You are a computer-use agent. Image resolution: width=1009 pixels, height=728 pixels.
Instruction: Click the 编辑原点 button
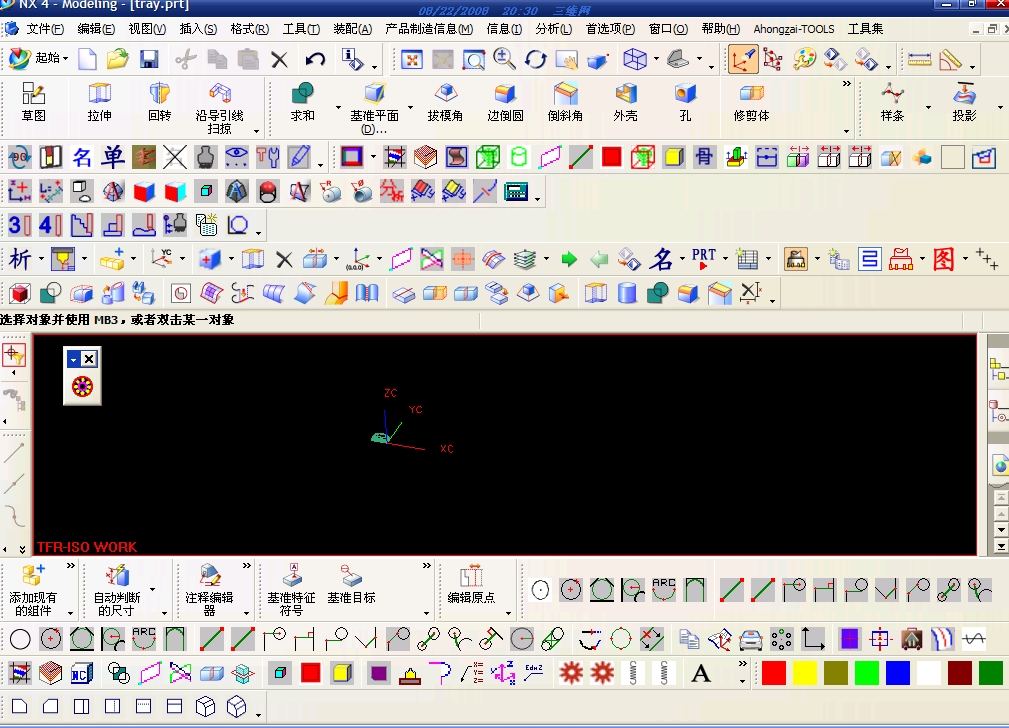[471, 585]
